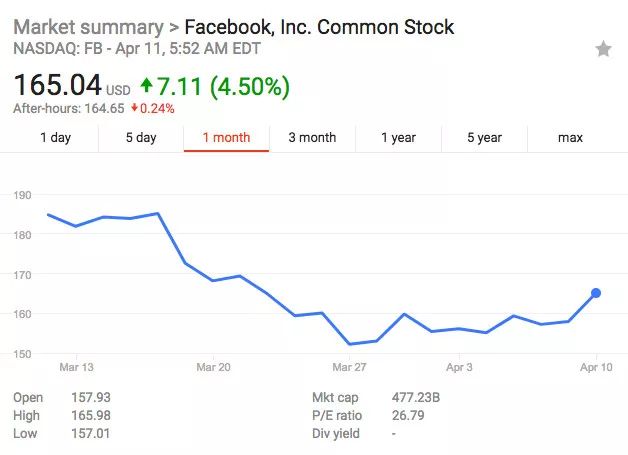
Task: Click the Mar 13 date label
Action: coord(69,368)
